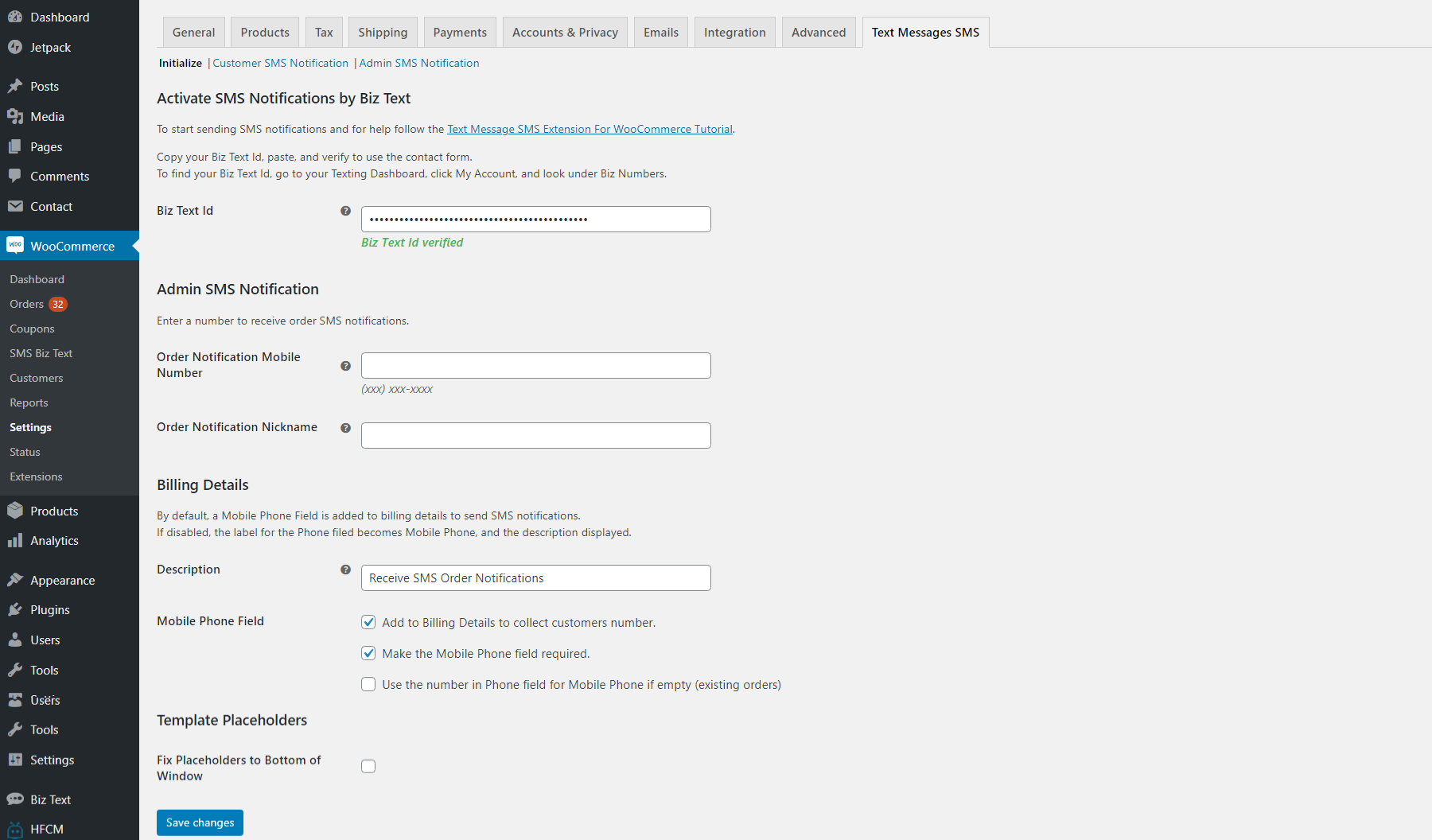Click the Biz Text chat icon
The image size is (1432, 840).
tap(15, 799)
